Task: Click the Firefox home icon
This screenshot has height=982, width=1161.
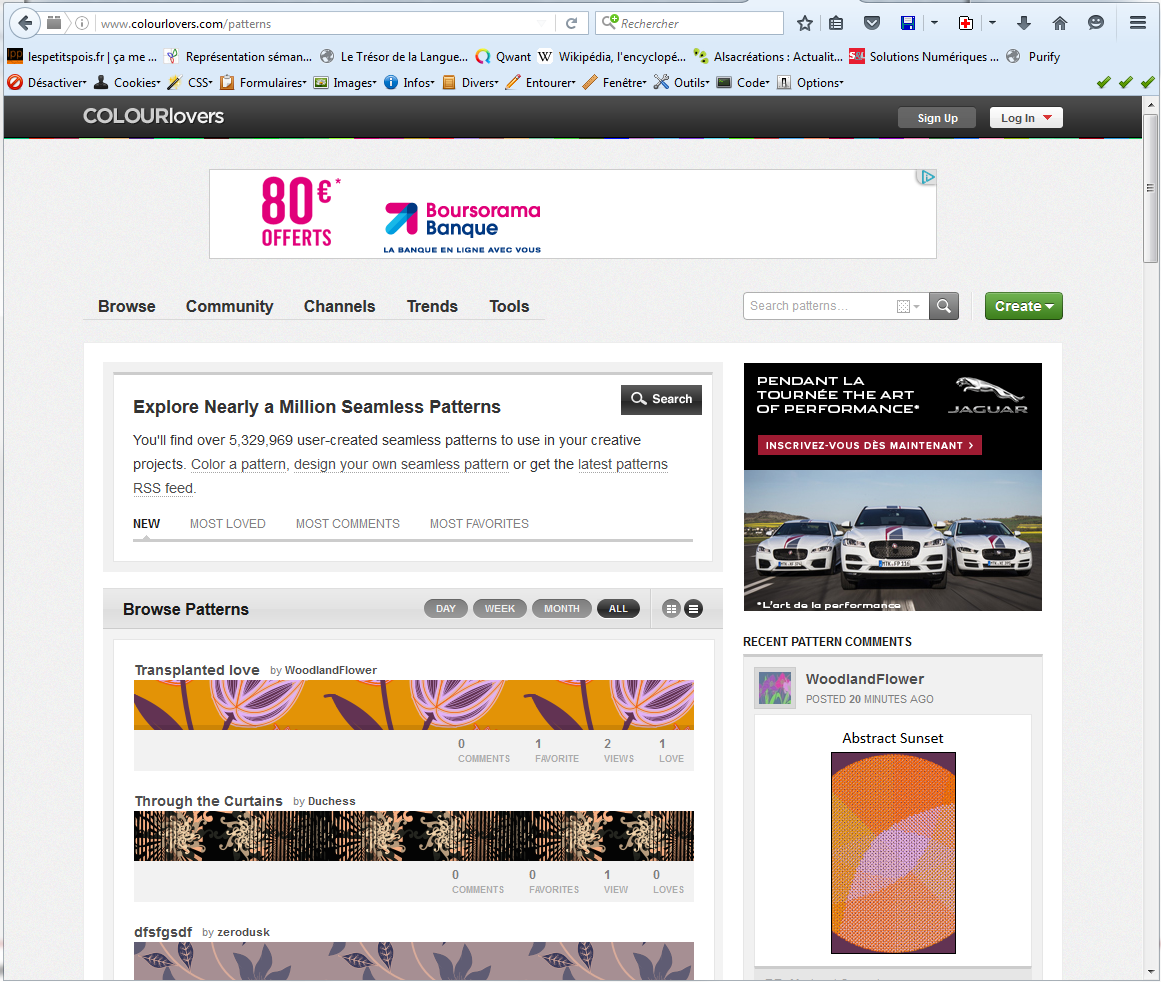Action: pos(1060,23)
